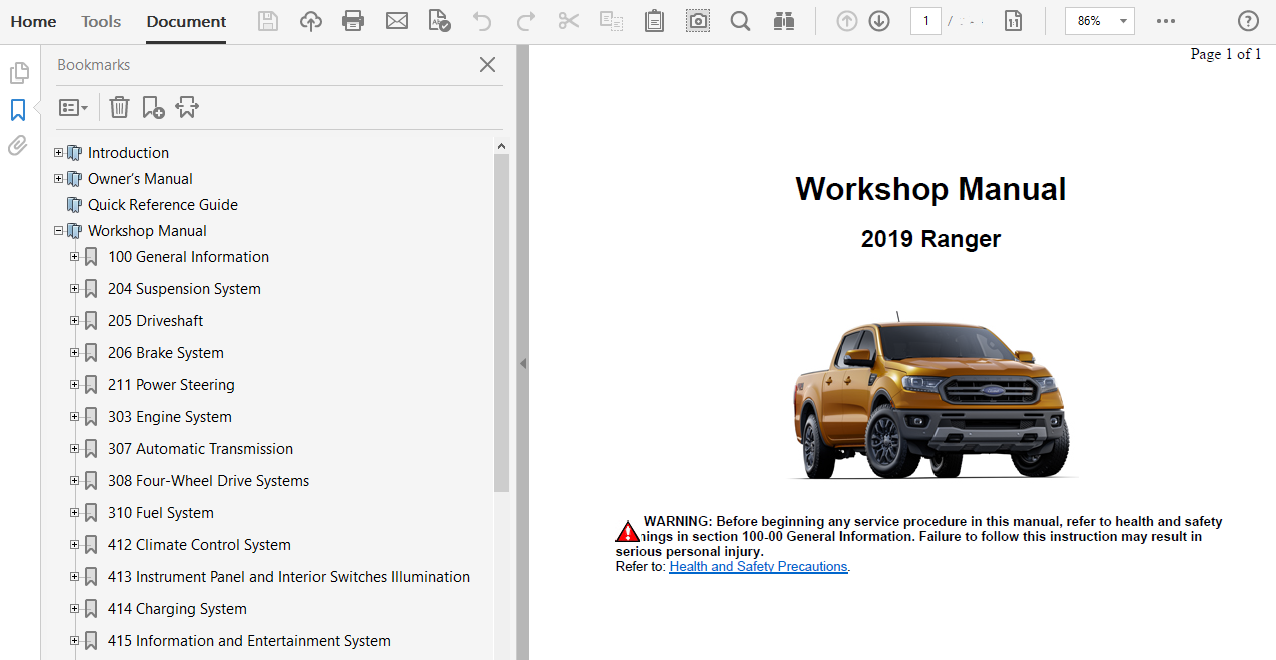
Task: Open the Find text magnifier icon
Action: tap(740, 21)
